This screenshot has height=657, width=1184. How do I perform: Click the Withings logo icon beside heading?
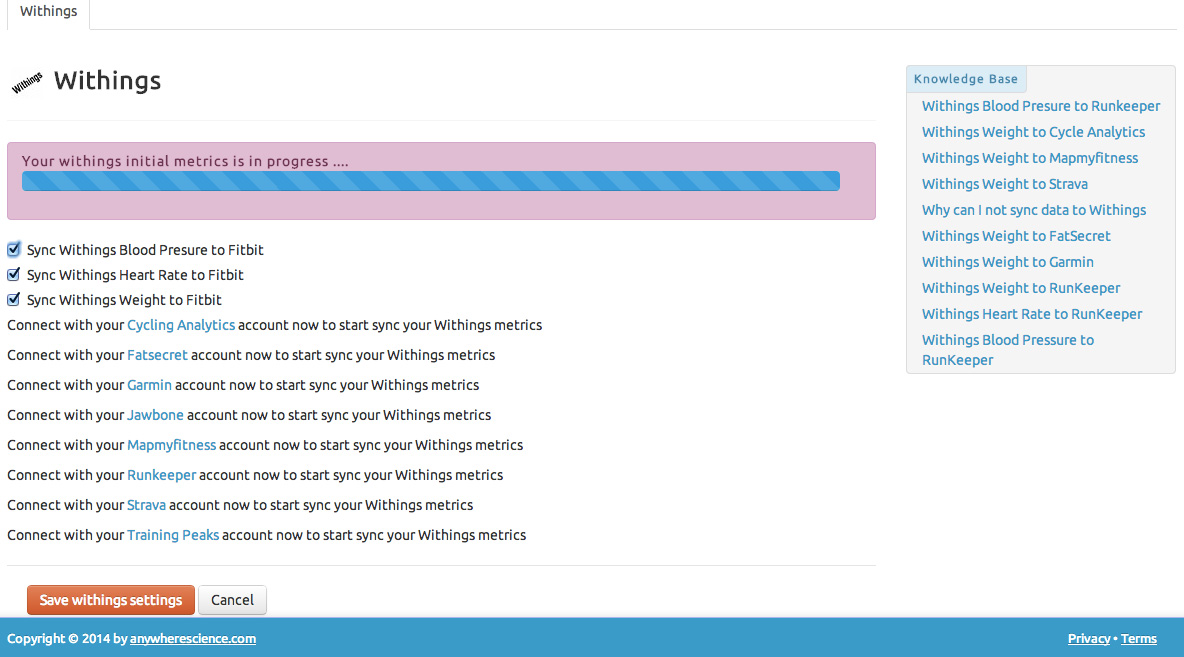click(x=27, y=82)
